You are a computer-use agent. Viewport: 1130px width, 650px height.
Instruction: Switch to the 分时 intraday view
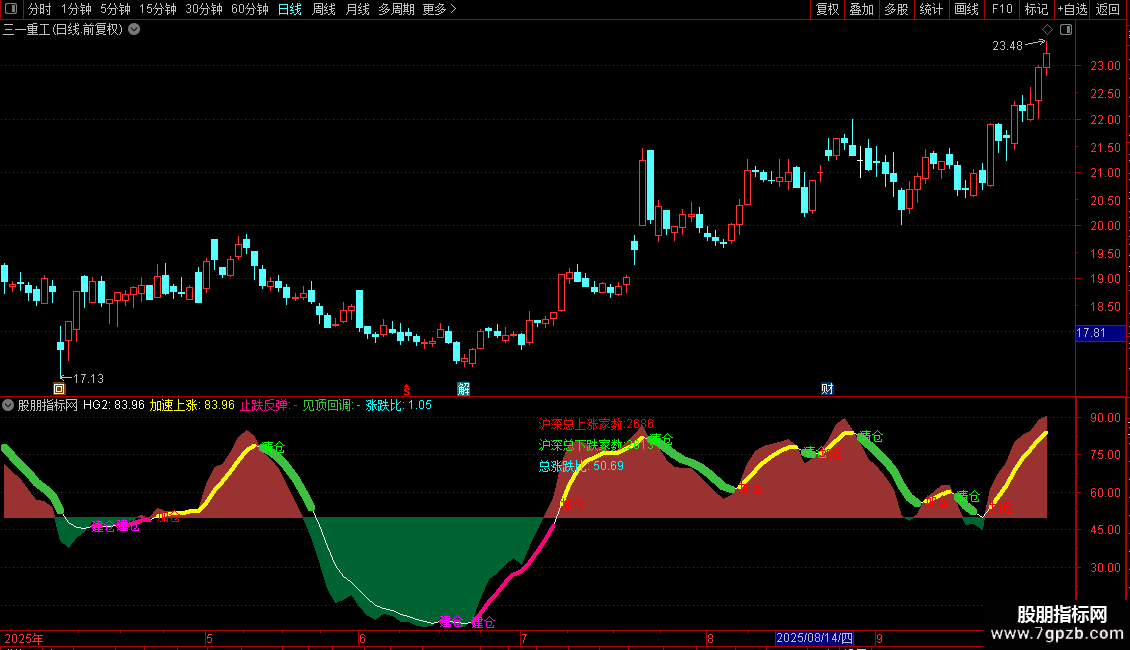click(x=40, y=9)
